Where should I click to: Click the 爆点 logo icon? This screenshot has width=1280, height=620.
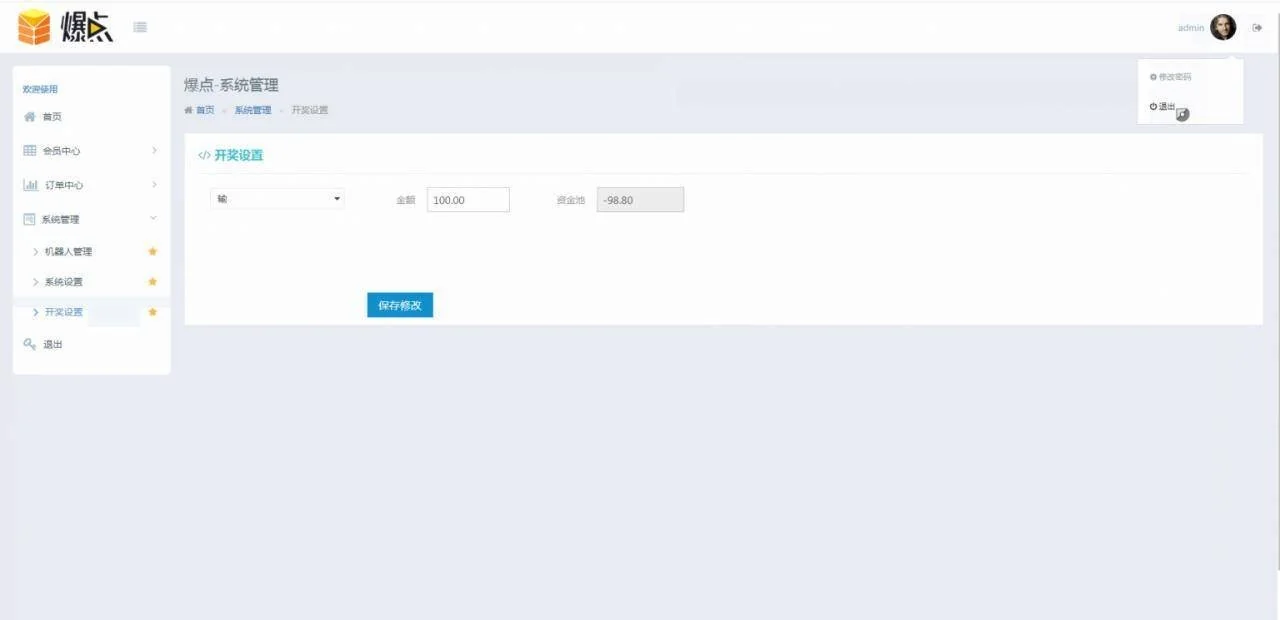(x=34, y=27)
